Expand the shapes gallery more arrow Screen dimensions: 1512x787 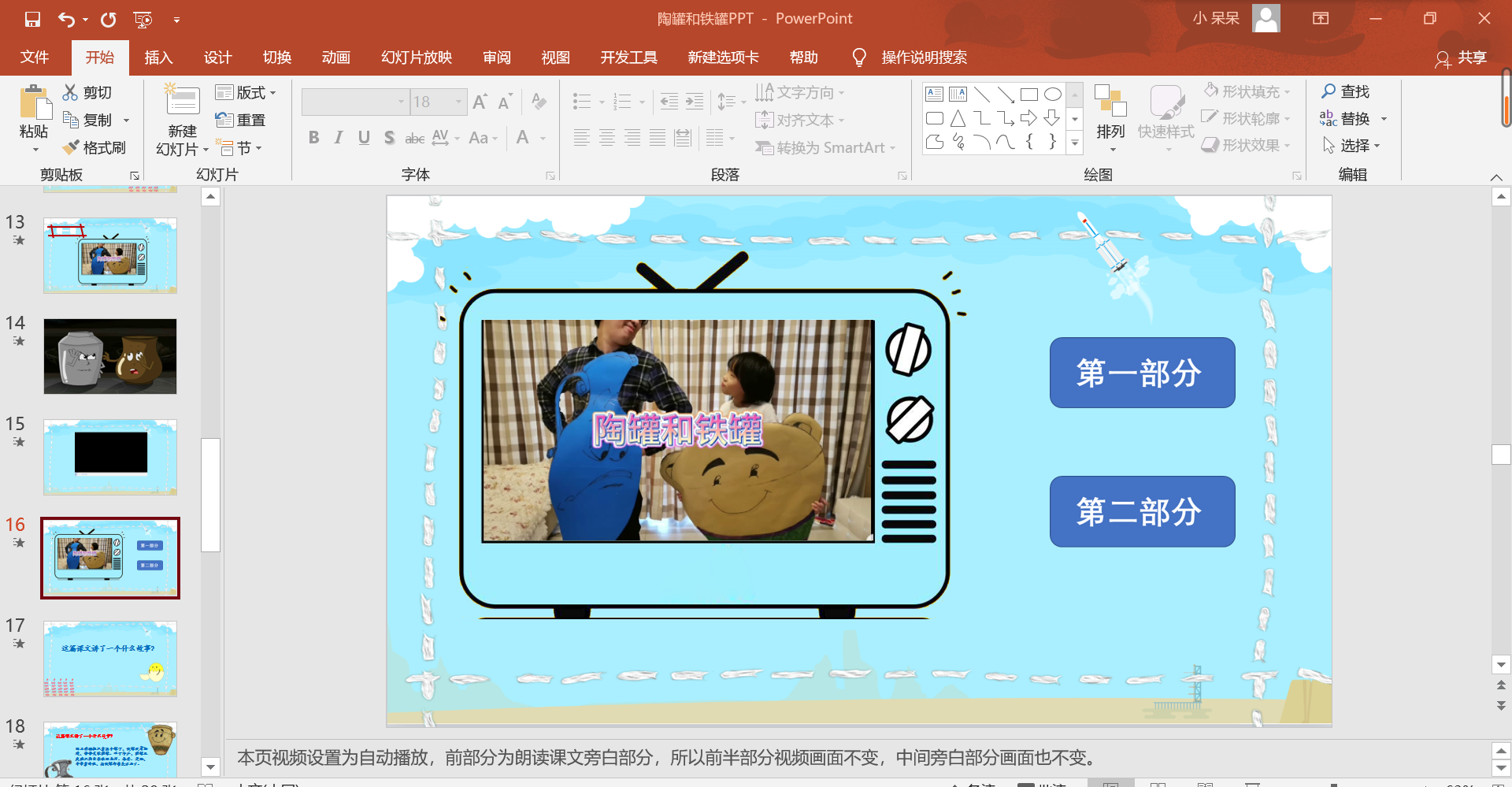click(x=1075, y=143)
